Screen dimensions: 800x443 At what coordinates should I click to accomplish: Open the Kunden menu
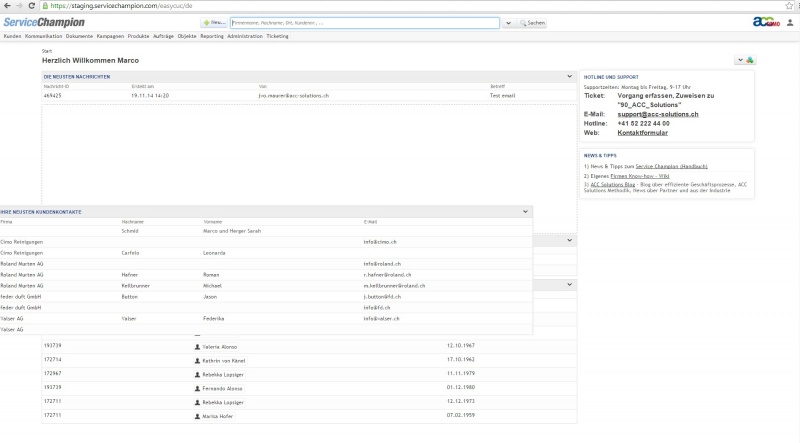(x=12, y=36)
